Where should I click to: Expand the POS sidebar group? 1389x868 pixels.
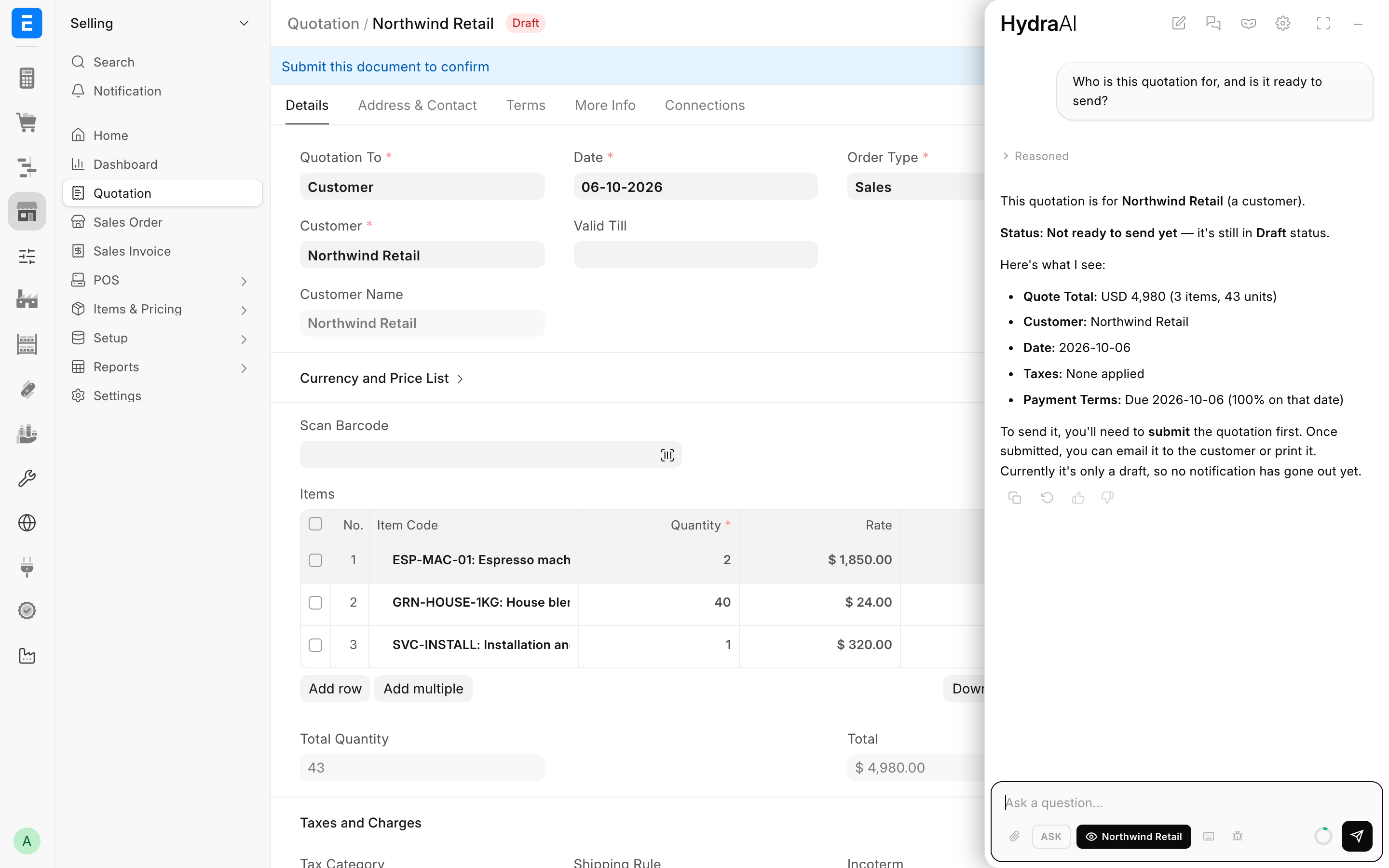[244, 281]
